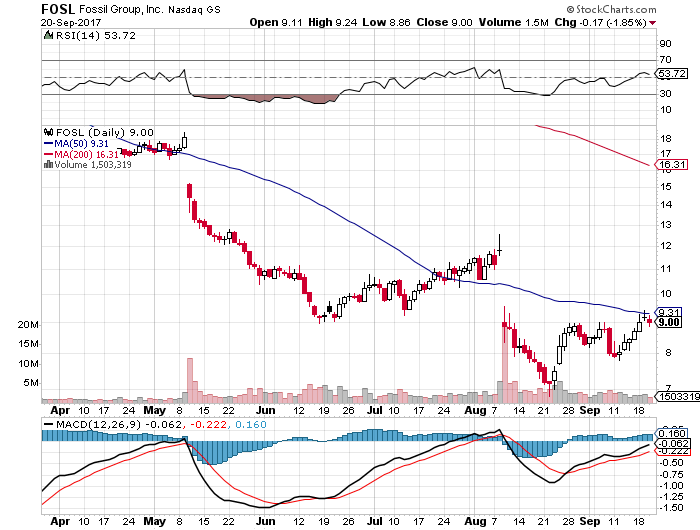This screenshot has width=700, height=530.
Task: Click the blue 9.31 MA(50) price tag
Action: click(669, 312)
